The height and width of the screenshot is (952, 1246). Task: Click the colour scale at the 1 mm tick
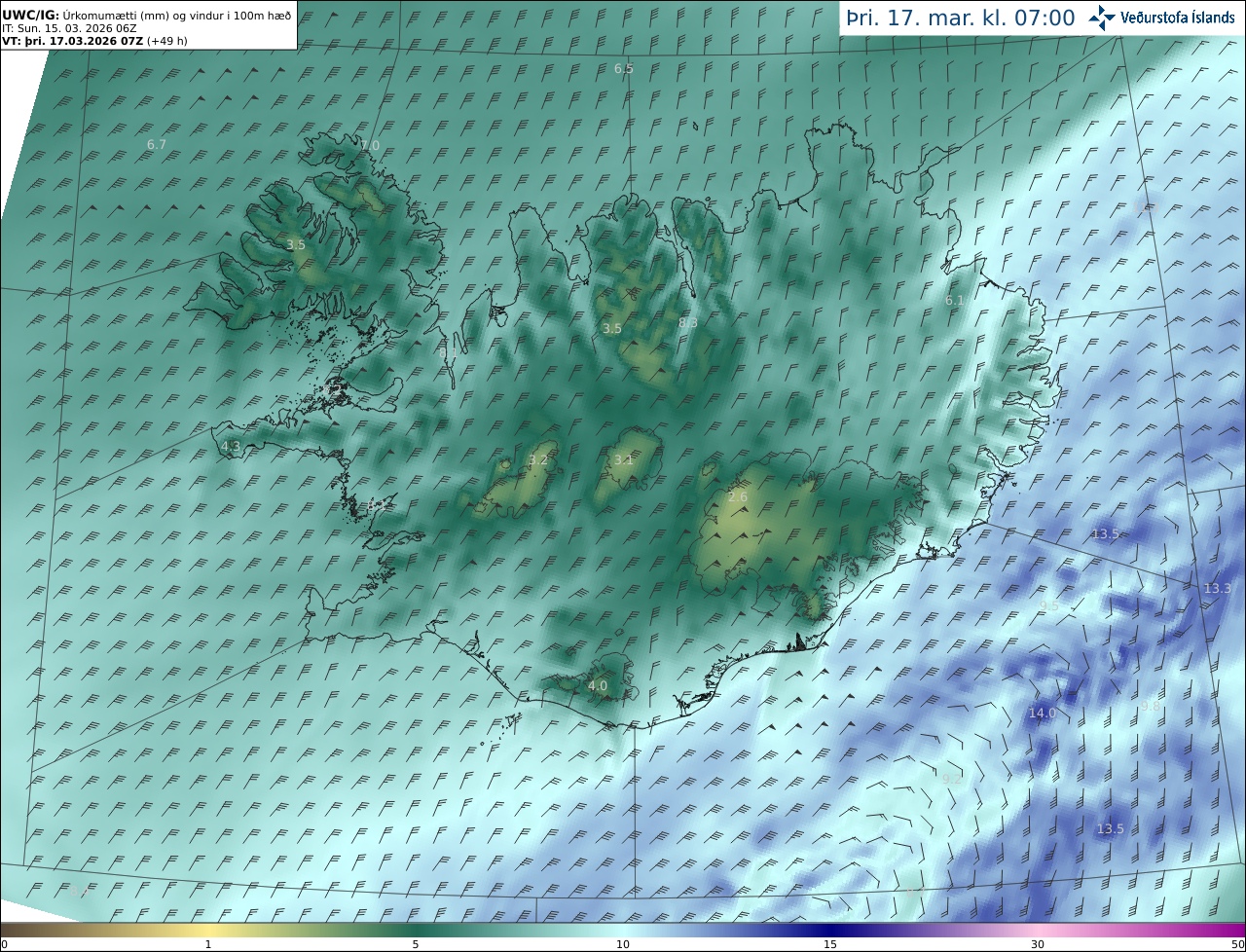point(208,930)
